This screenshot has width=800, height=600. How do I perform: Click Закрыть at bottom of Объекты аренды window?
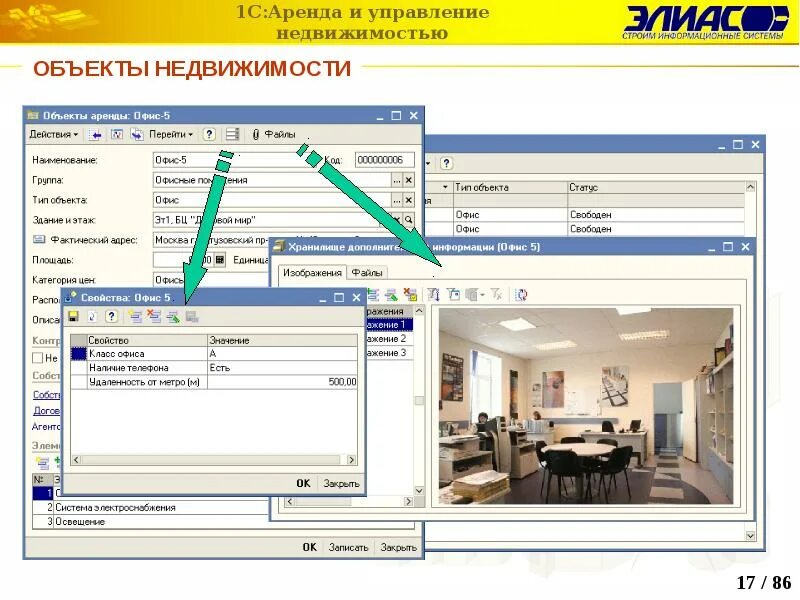tap(398, 547)
